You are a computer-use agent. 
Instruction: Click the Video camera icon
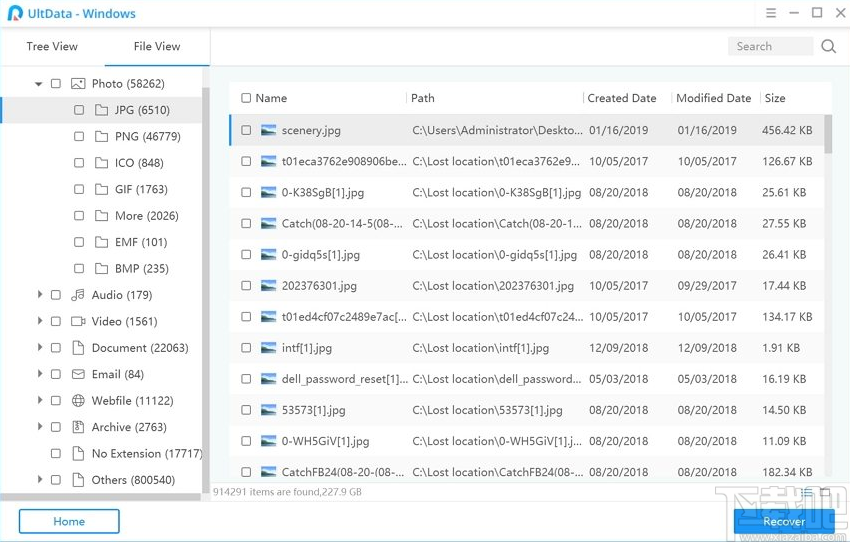pyautogui.click(x=78, y=321)
